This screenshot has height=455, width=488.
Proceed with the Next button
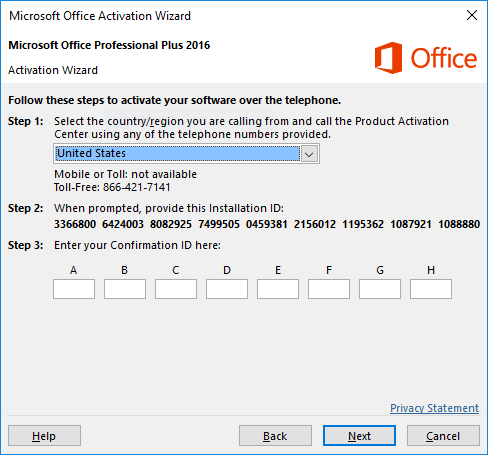click(x=359, y=436)
